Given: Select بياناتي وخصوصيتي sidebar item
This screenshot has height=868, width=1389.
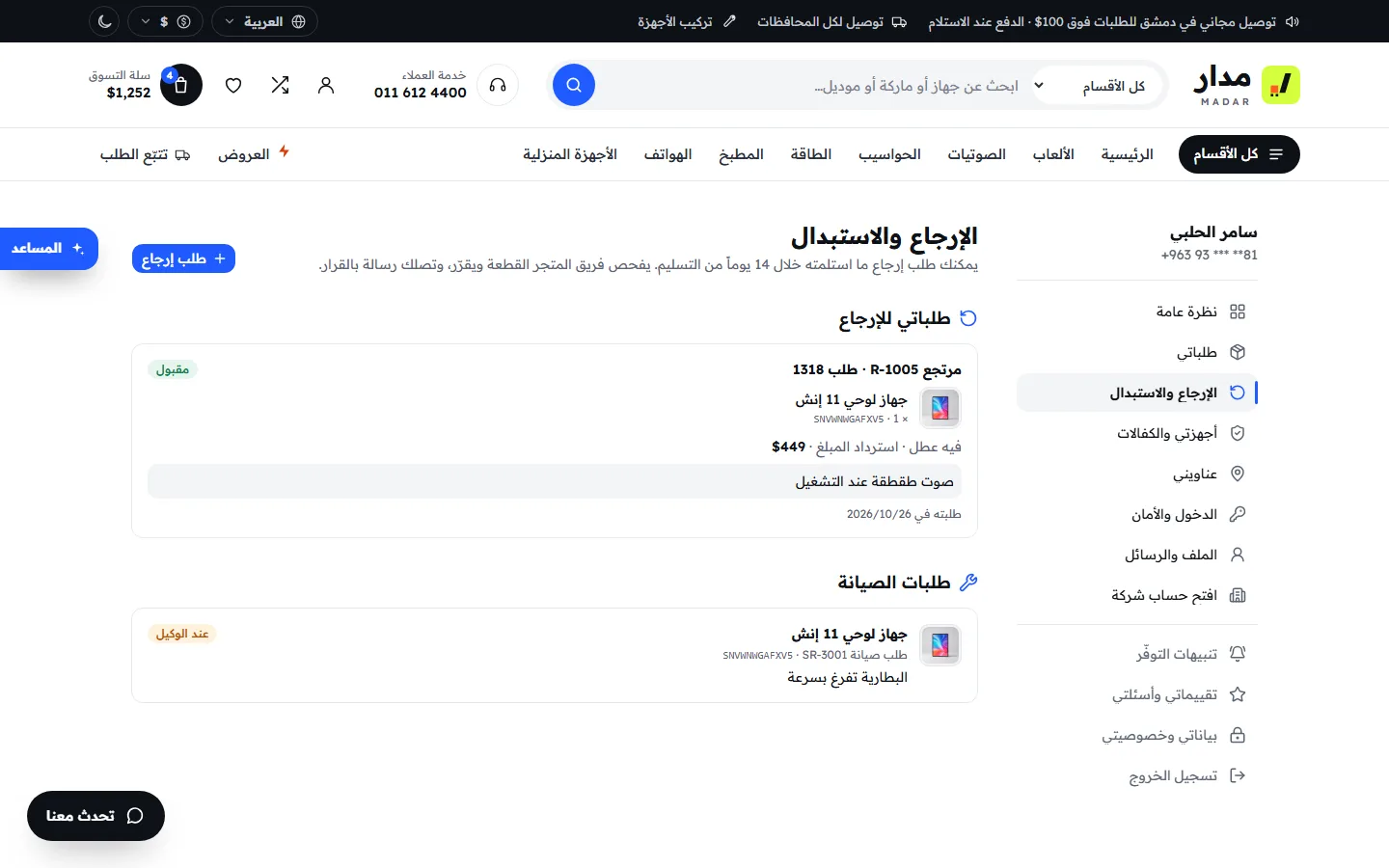Looking at the screenshot, I should click(x=1136, y=735).
